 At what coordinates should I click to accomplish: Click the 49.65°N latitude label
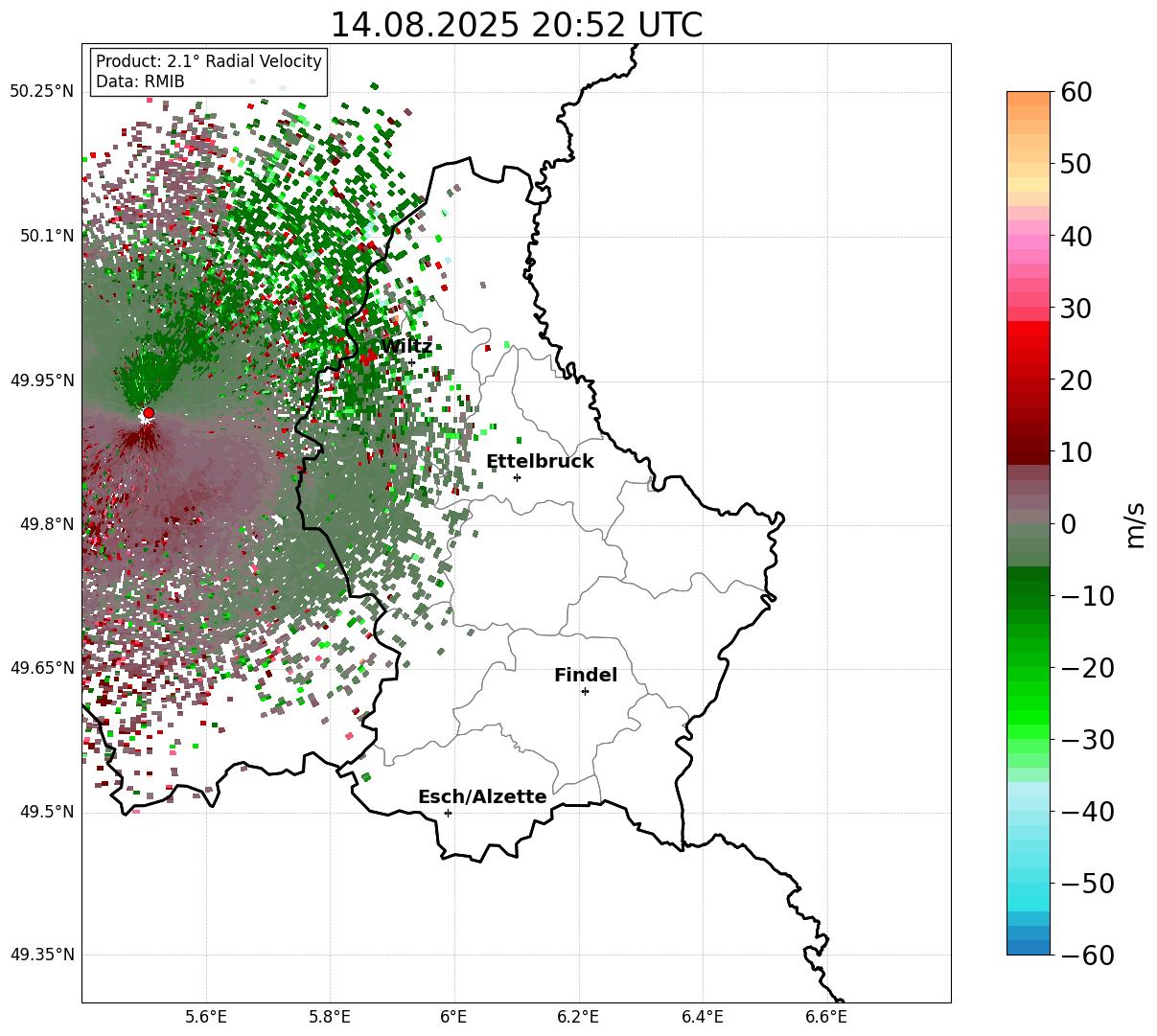tap(42, 668)
